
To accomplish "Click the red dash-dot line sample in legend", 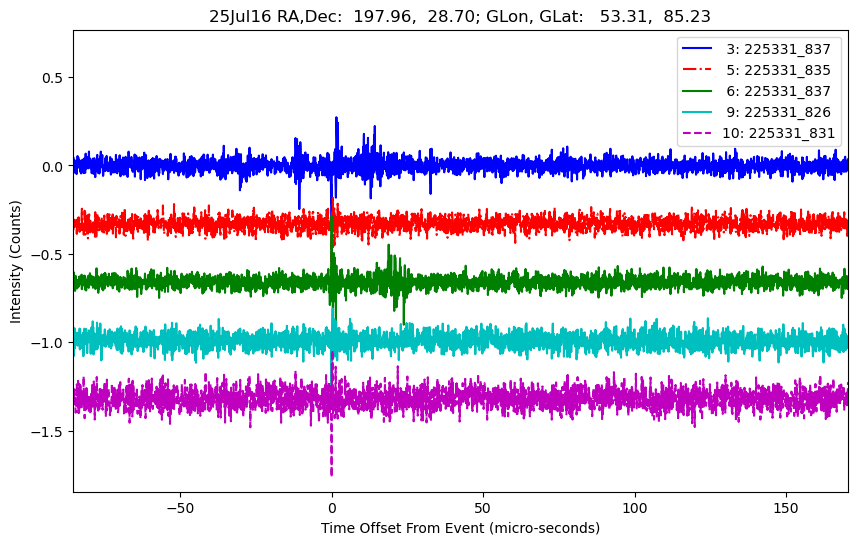I will tap(697, 69).
